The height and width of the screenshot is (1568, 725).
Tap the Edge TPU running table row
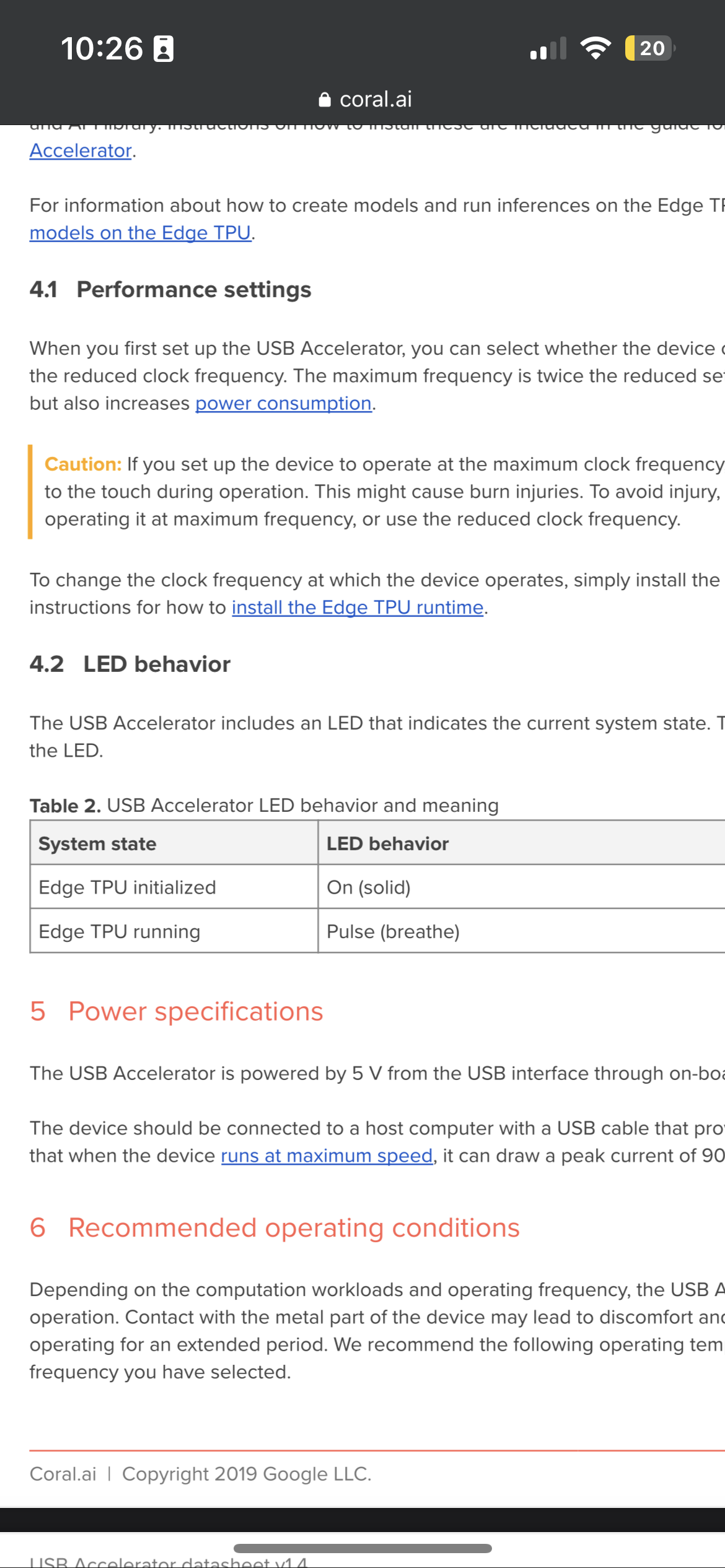coord(119,931)
